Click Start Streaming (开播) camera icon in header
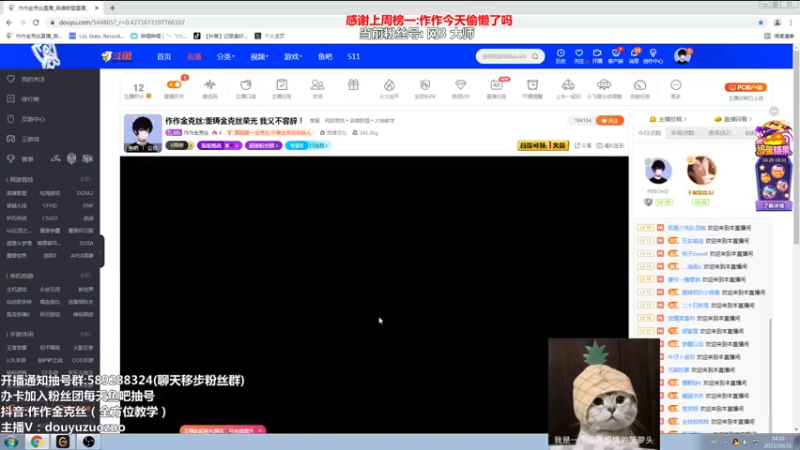 coord(597,56)
